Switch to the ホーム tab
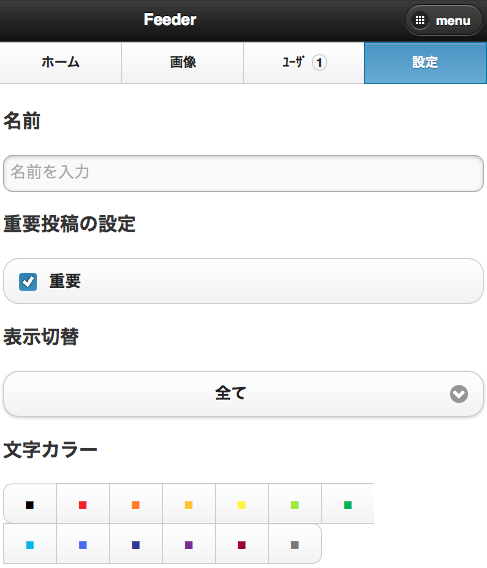 (61, 63)
